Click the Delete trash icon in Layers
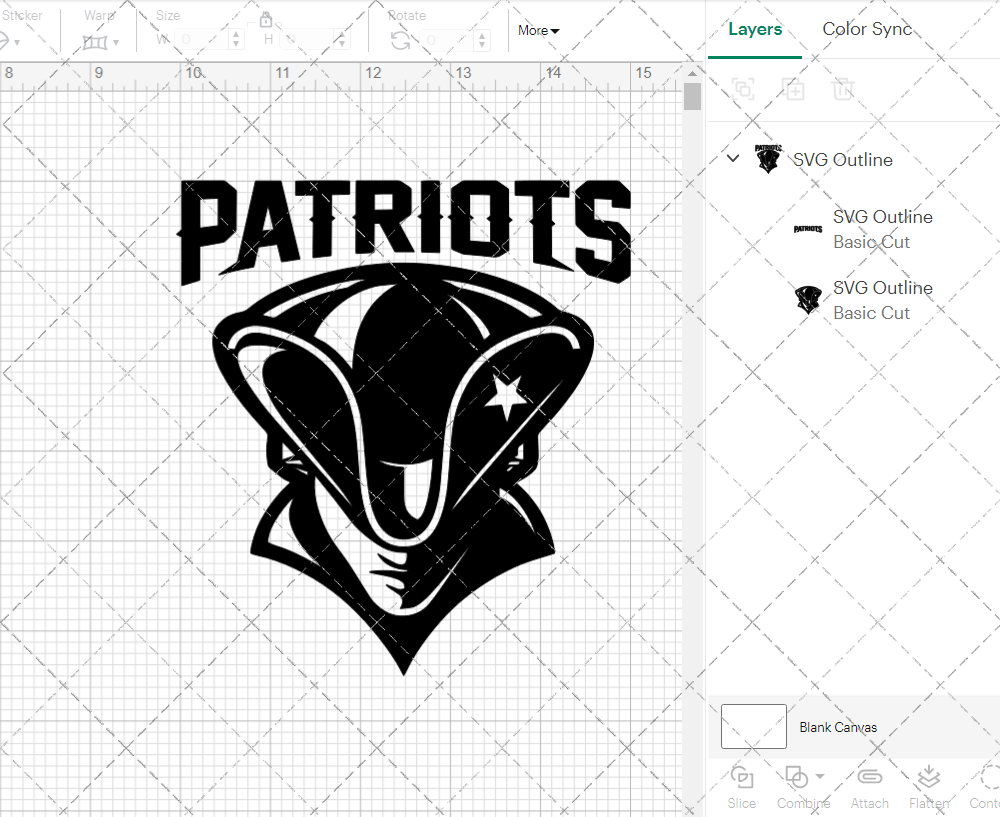Screen dimensions: 1000x817 pos(844,89)
